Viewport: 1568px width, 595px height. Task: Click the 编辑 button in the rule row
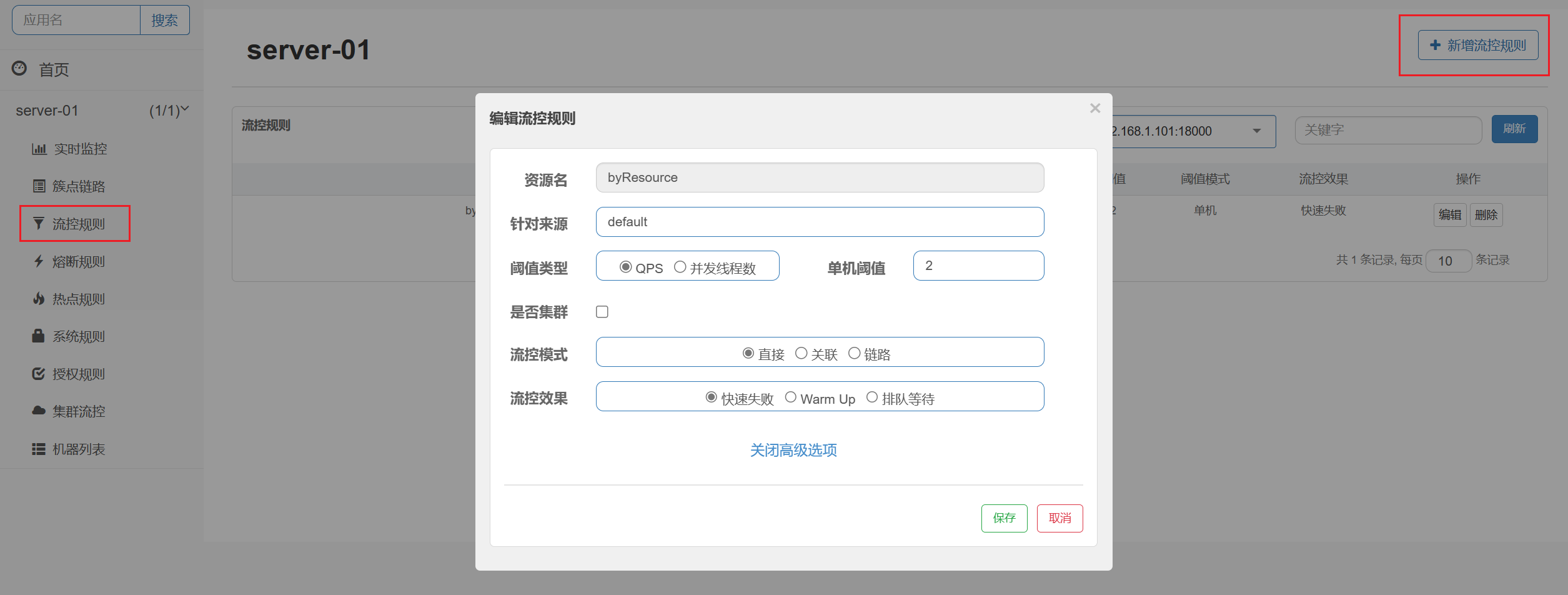pyautogui.click(x=1449, y=214)
